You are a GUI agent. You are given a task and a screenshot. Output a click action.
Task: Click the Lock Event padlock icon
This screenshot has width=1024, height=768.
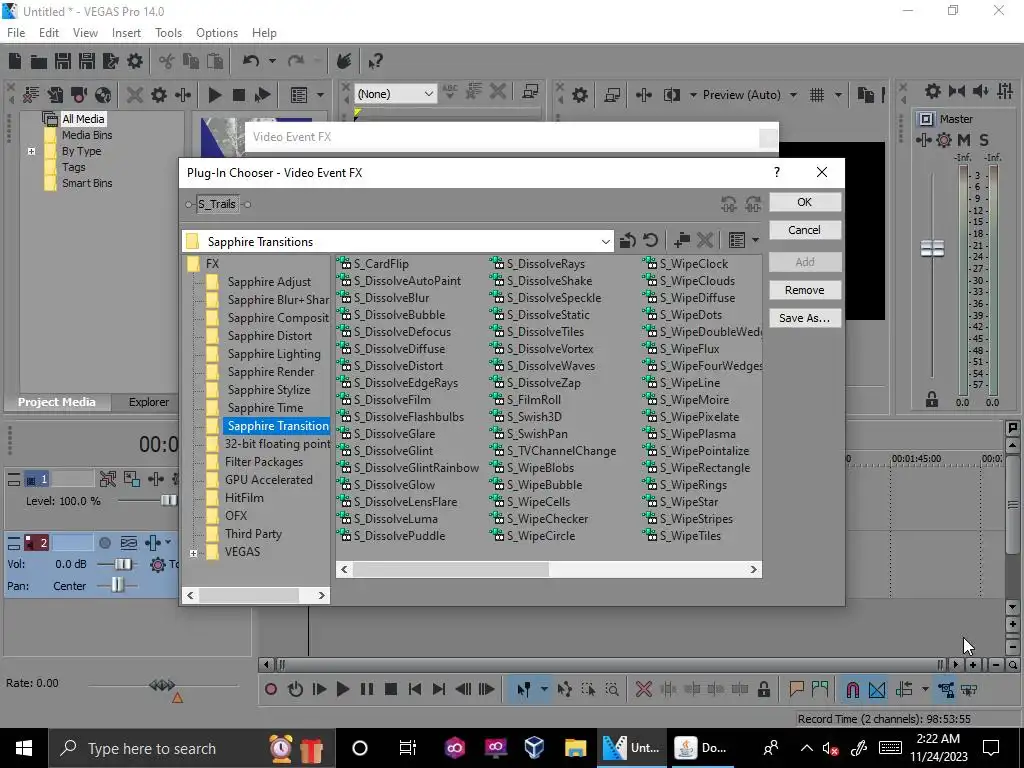[x=763, y=689]
